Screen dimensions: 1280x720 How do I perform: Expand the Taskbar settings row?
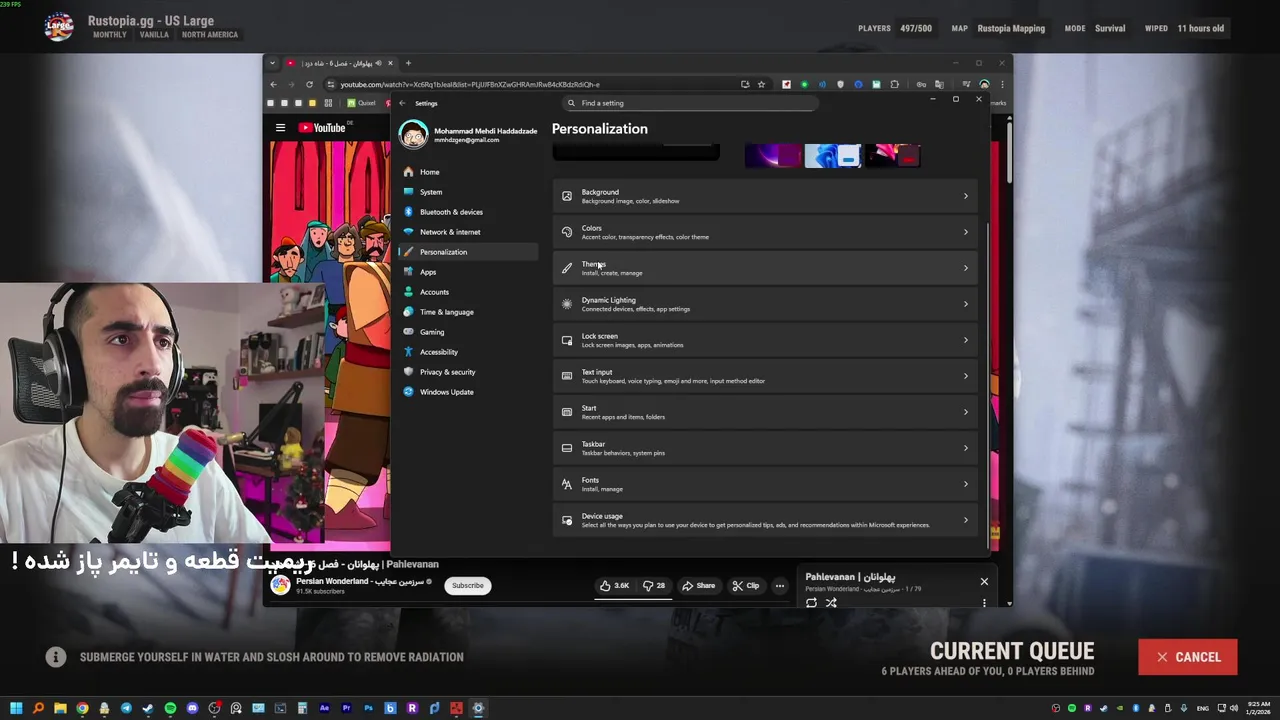pos(765,448)
